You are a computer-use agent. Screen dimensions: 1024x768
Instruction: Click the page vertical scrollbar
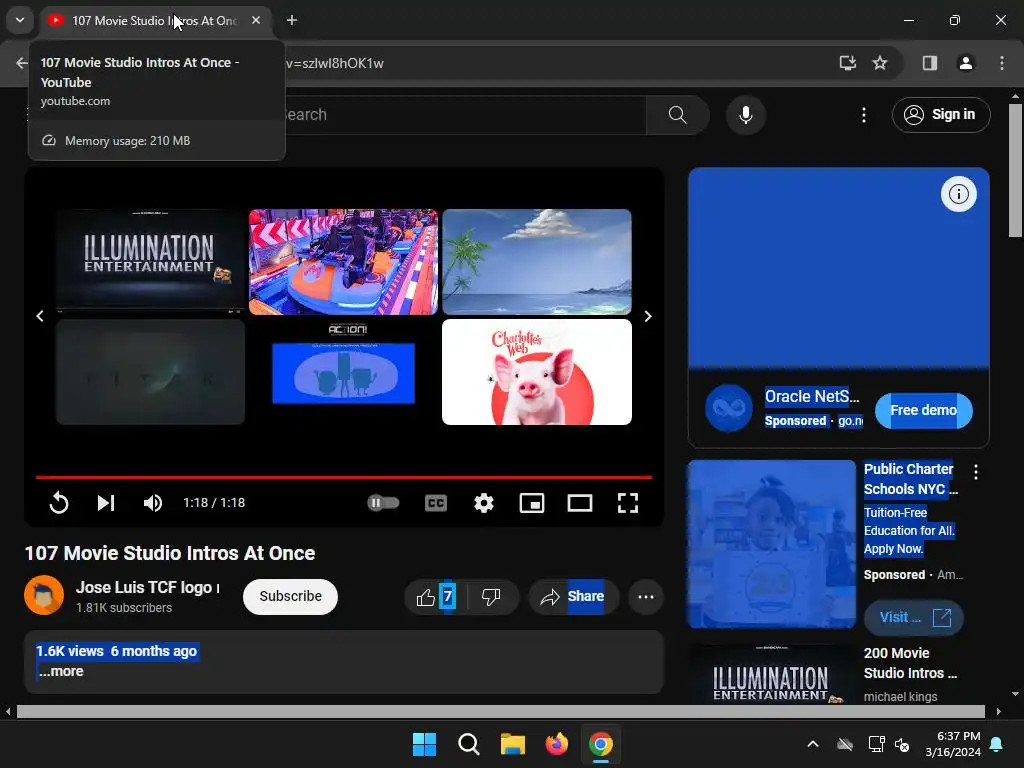click(1016, 170)
